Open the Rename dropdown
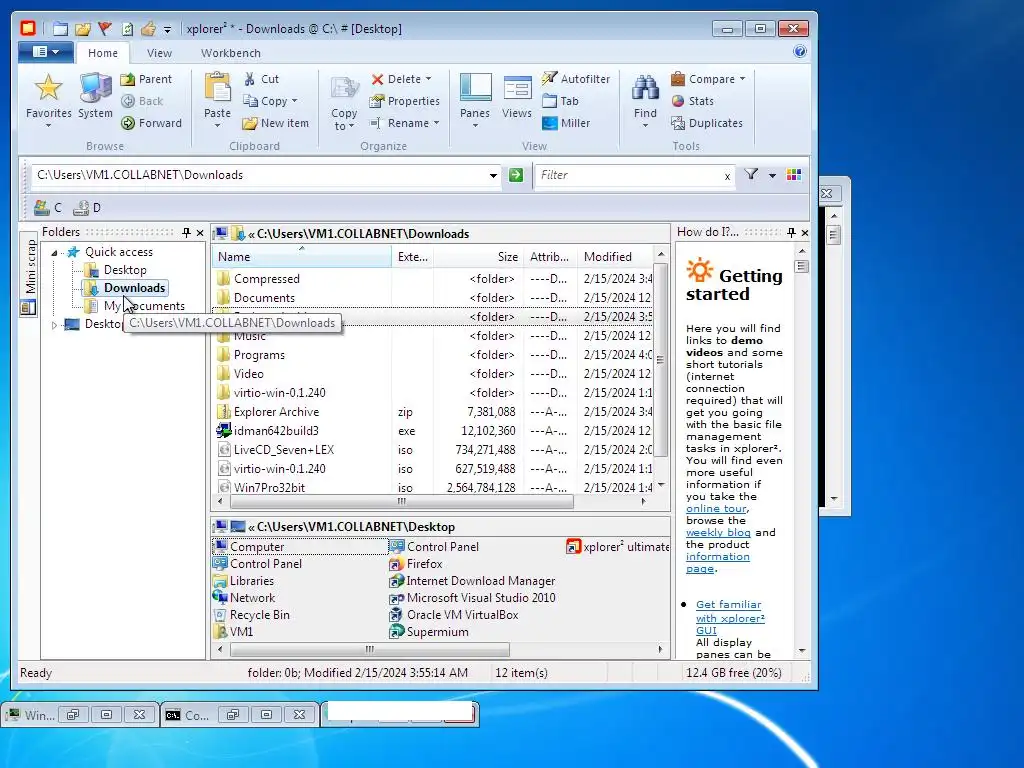Image resolution: width=1024 pixels, height=768 pixels. tap(436, 123)
